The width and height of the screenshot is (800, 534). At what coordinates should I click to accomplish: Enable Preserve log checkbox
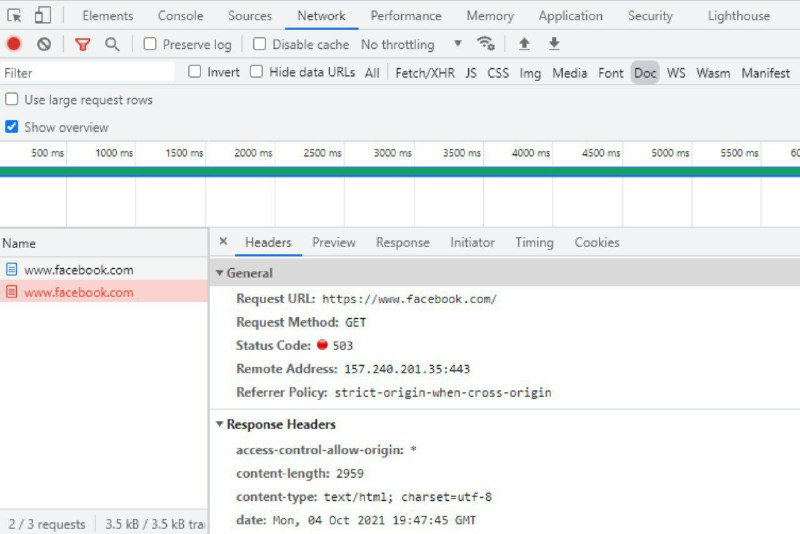tap(149, 44)
